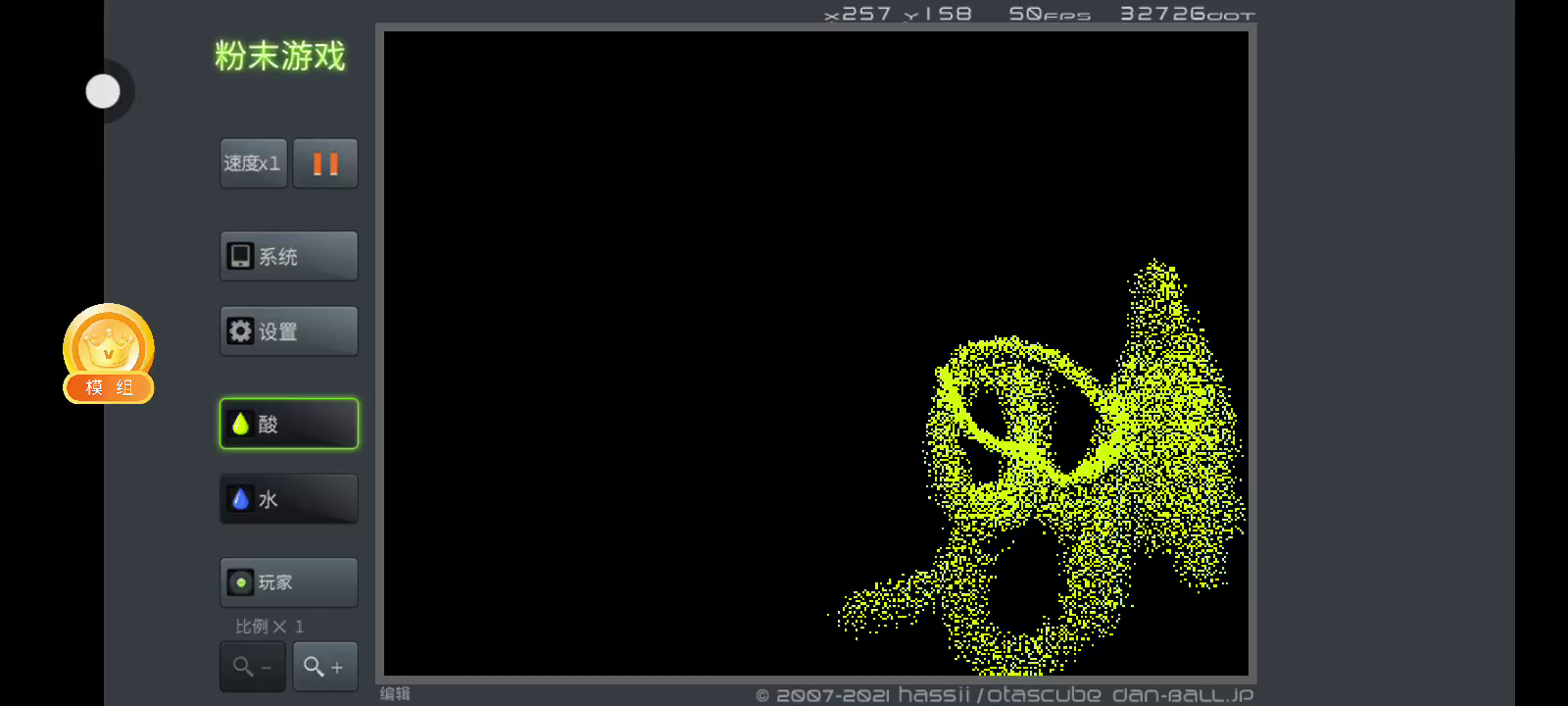Viewport: 1568px width, 706px height.
Task: Click the 32726 dot counter
Action: pos(1186,14)
